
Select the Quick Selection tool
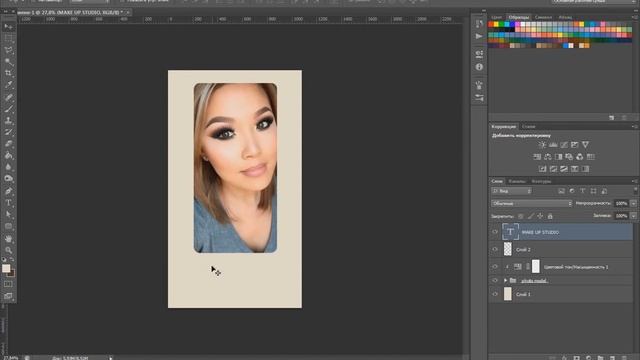(x=9, y=62)
